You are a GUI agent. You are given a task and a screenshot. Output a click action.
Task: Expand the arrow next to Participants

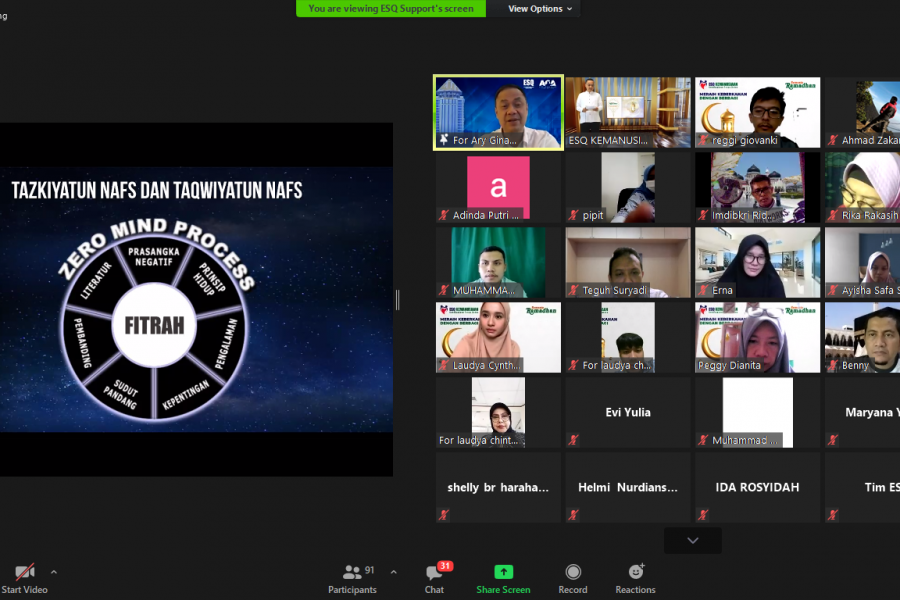(393, 572)
